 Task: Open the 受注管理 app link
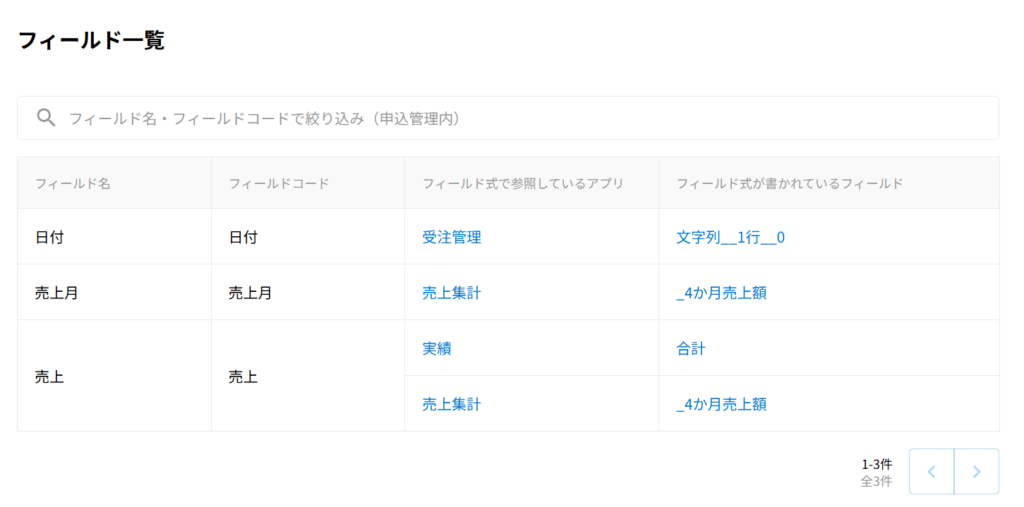pos(452,237)
